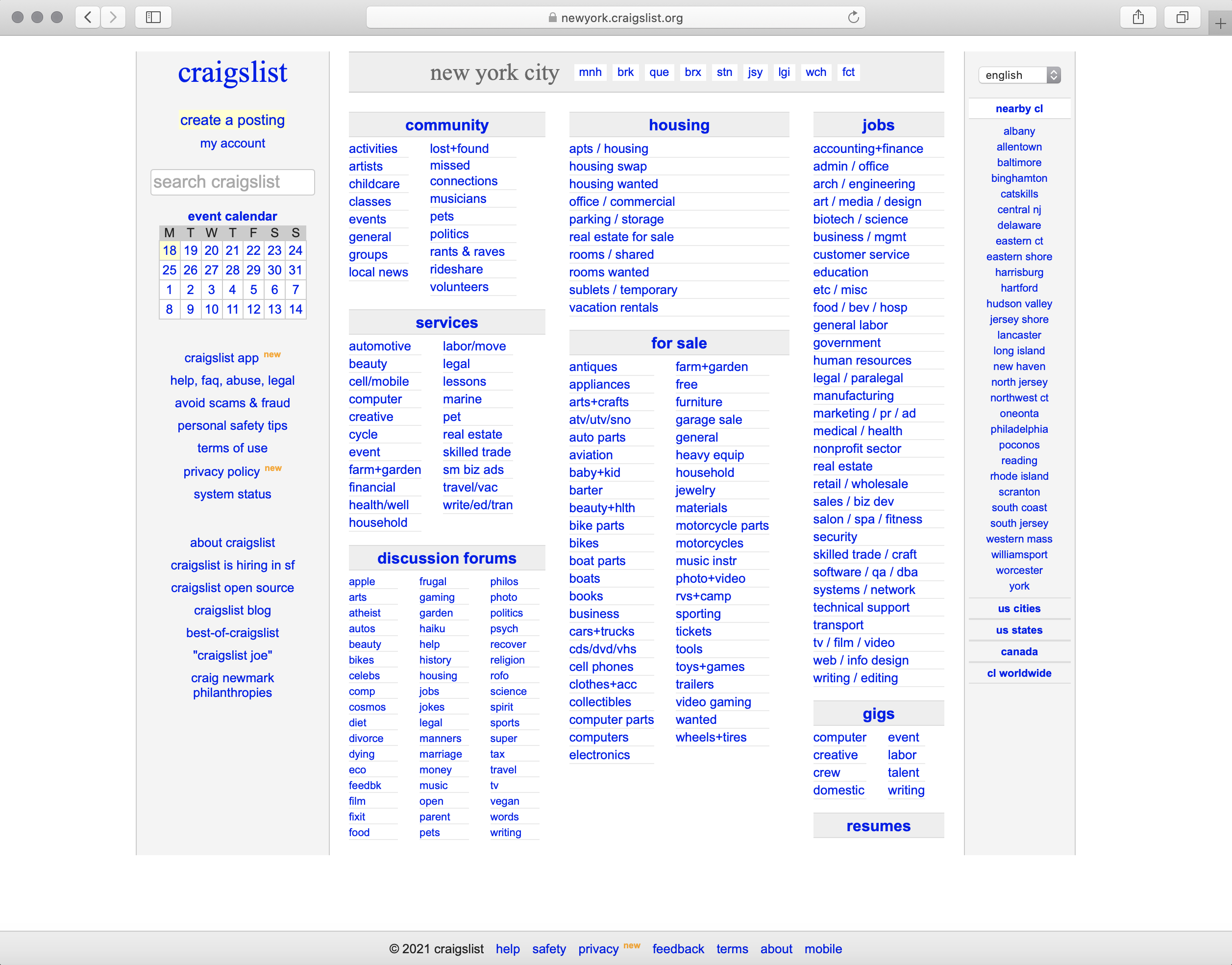Open the housing section header
This screenshot has height=965, width=1232.
click(679, 125)
